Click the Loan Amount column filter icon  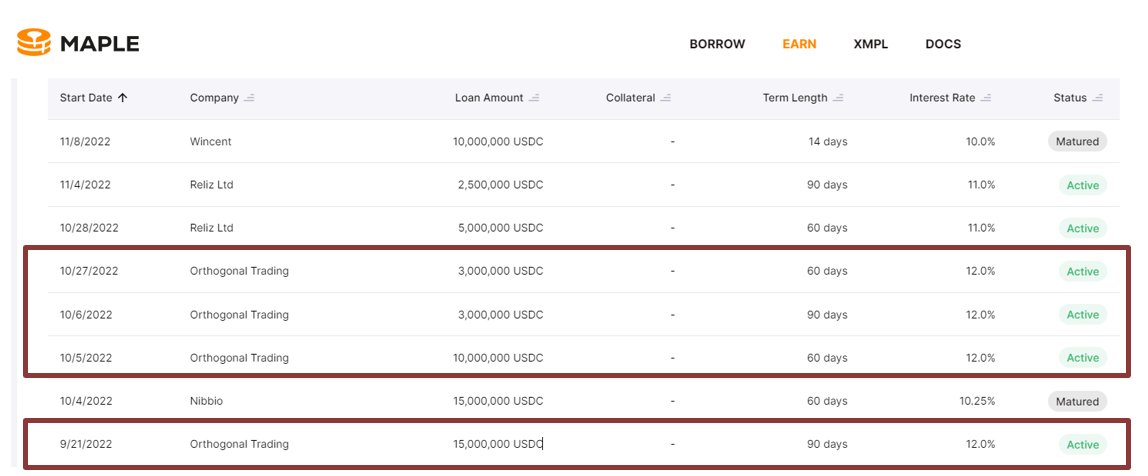pyautogui.click(x=534, y=97)
